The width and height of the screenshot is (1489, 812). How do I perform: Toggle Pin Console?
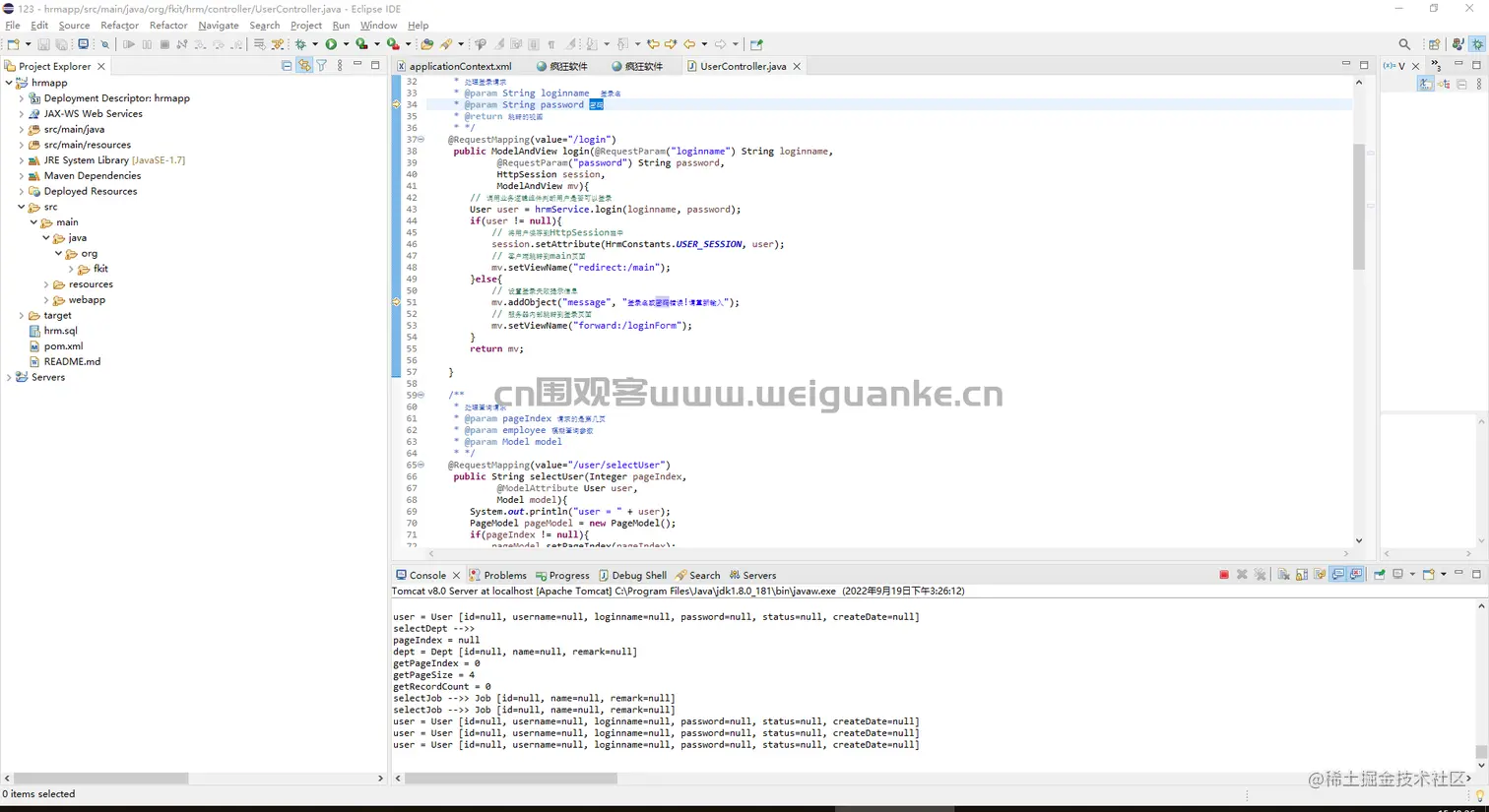(x=1380, y=575)
